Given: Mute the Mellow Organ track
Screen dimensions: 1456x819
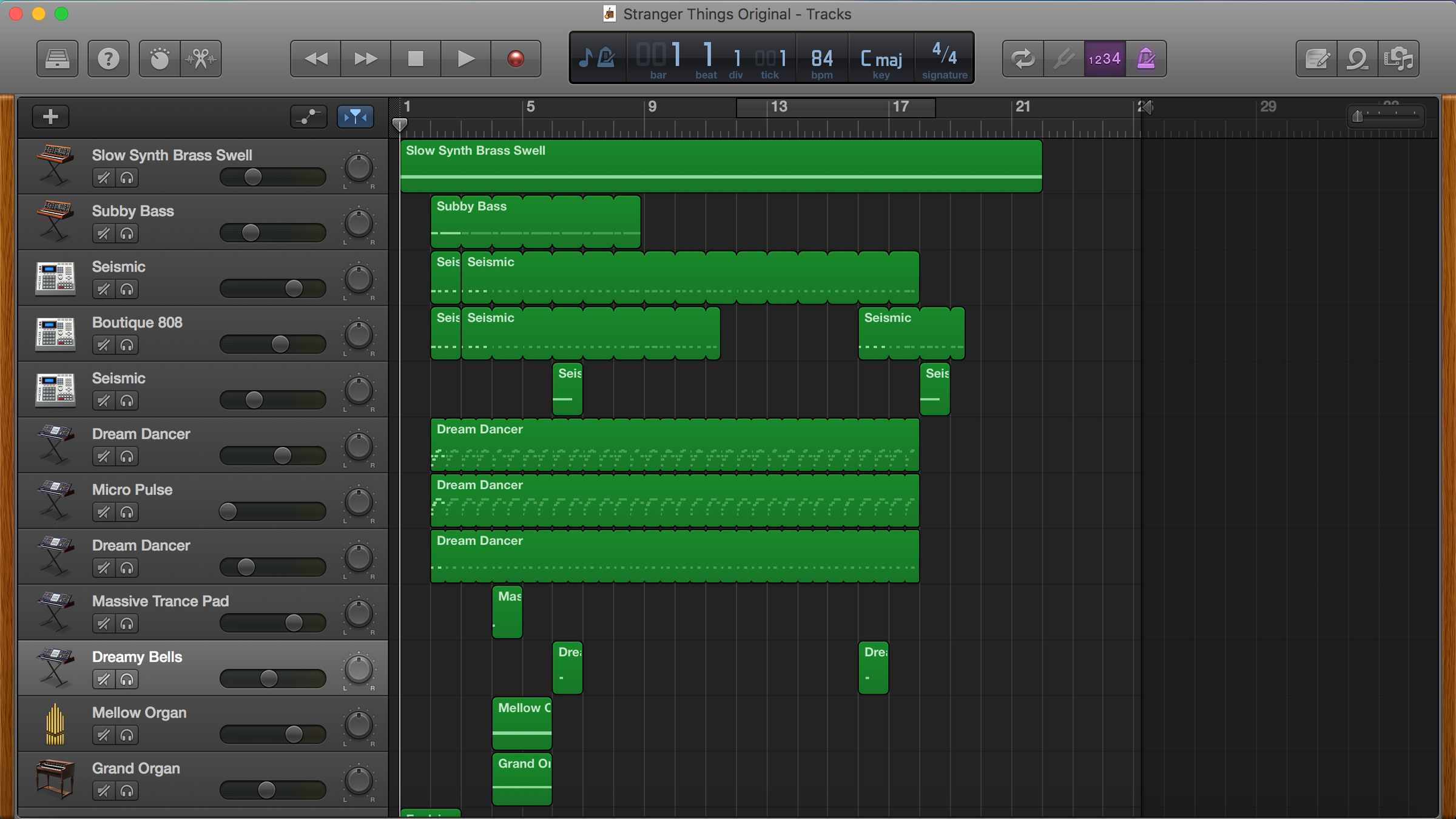Looking at the screenshot, I should 104,735.
